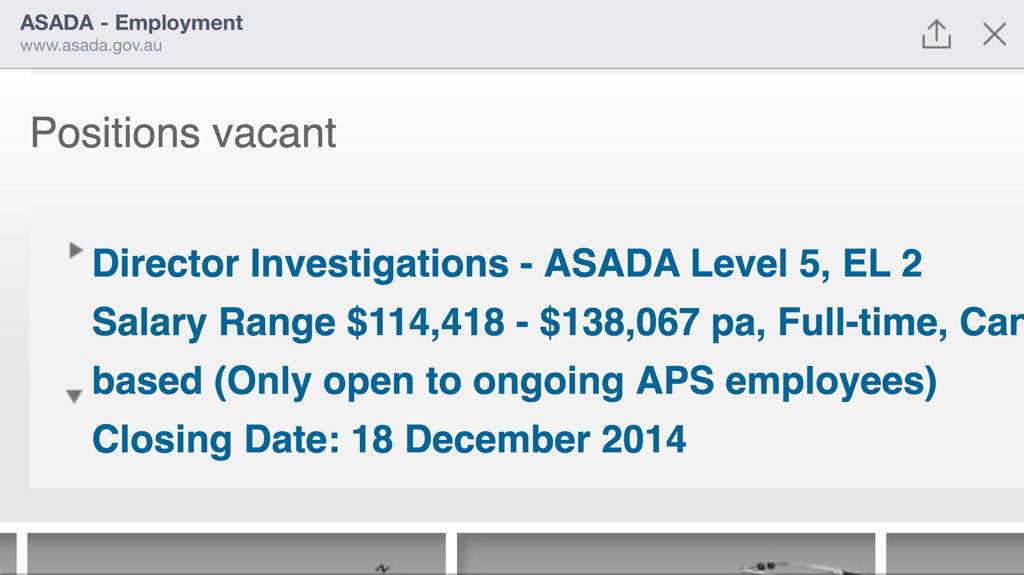Click the Closing Date line

pos(389,440)
